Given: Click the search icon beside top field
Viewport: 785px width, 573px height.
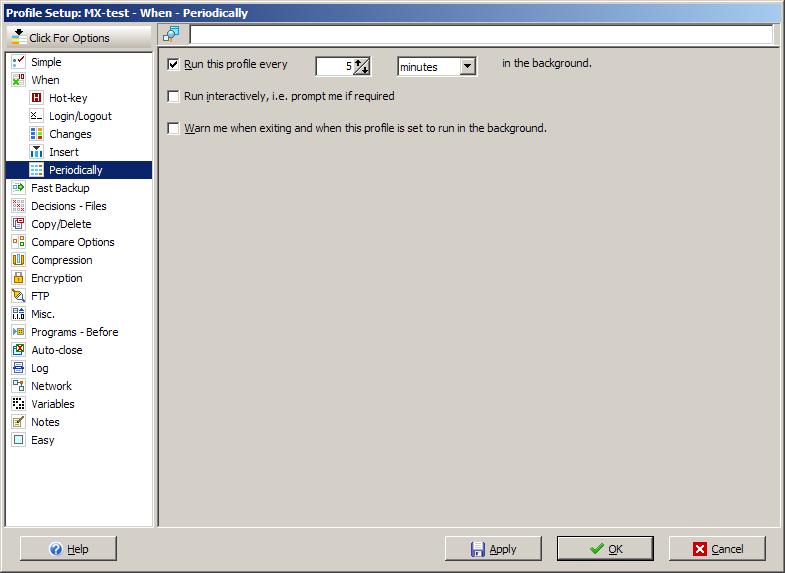Looking at the screenshot, I should [171, 34].
